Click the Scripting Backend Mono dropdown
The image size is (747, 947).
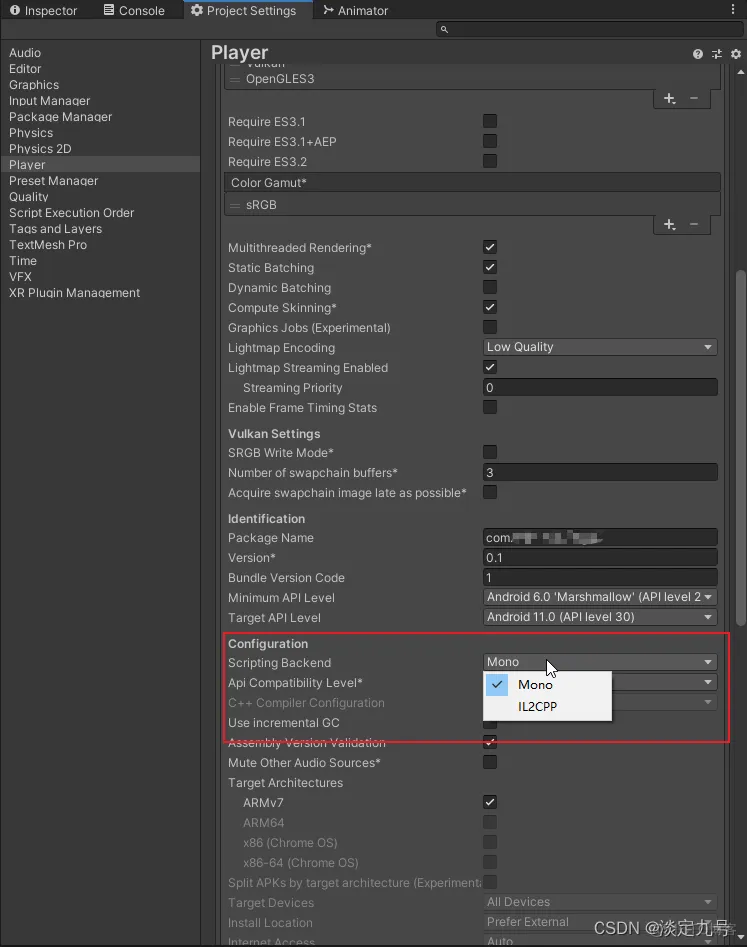pos(600,662)
